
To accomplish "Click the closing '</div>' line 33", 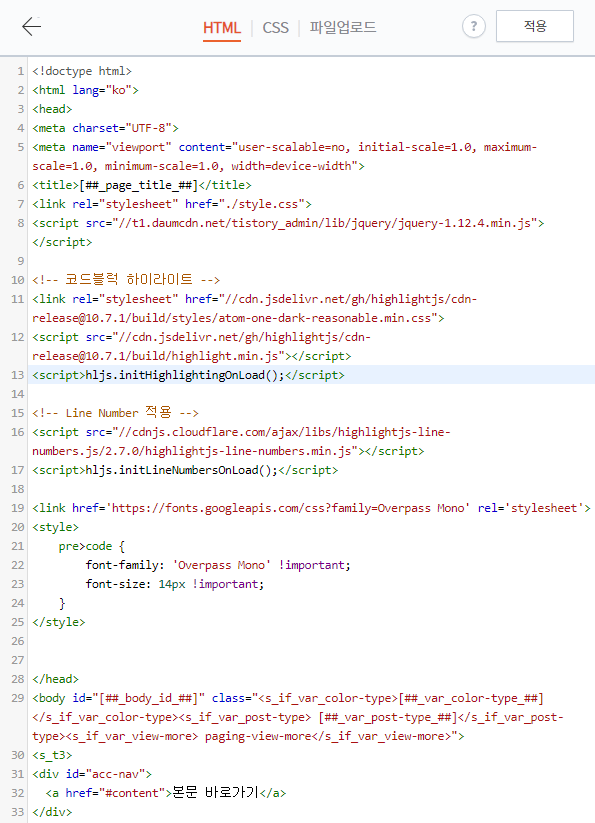I will point(52,811).
